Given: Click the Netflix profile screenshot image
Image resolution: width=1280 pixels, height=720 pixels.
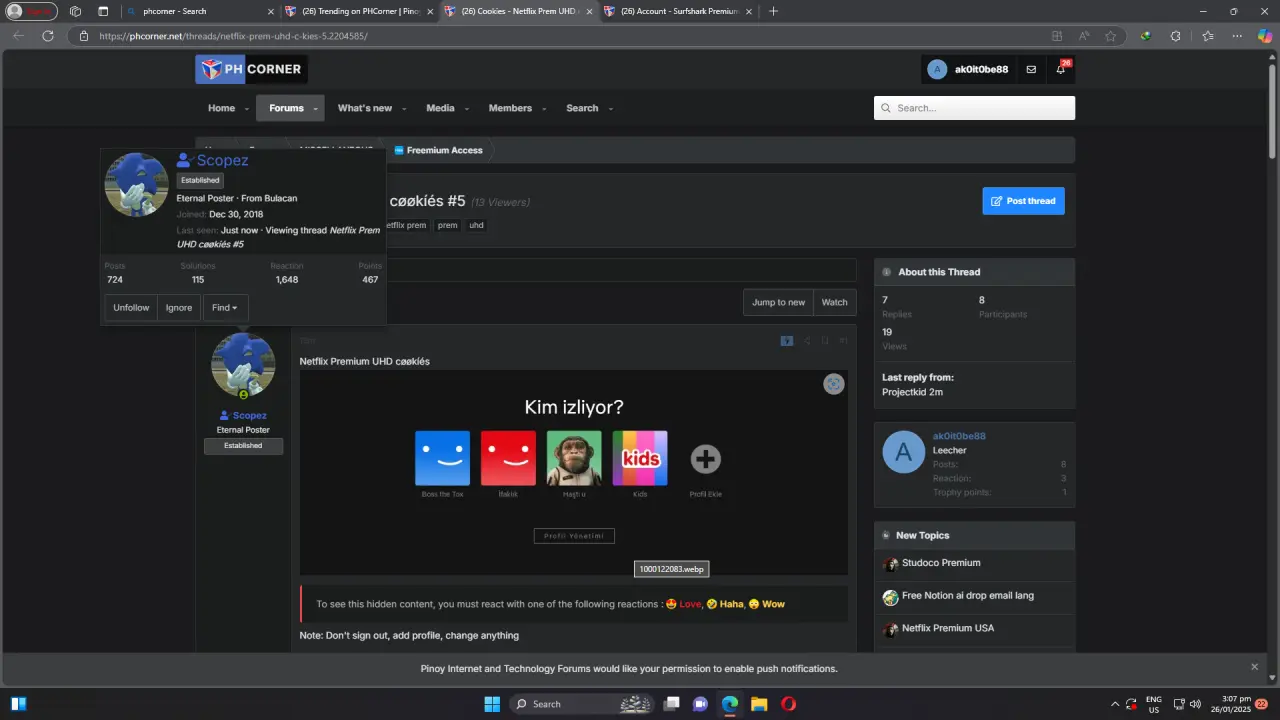Looking at the screenshot, I should click(x=574, y=472).
